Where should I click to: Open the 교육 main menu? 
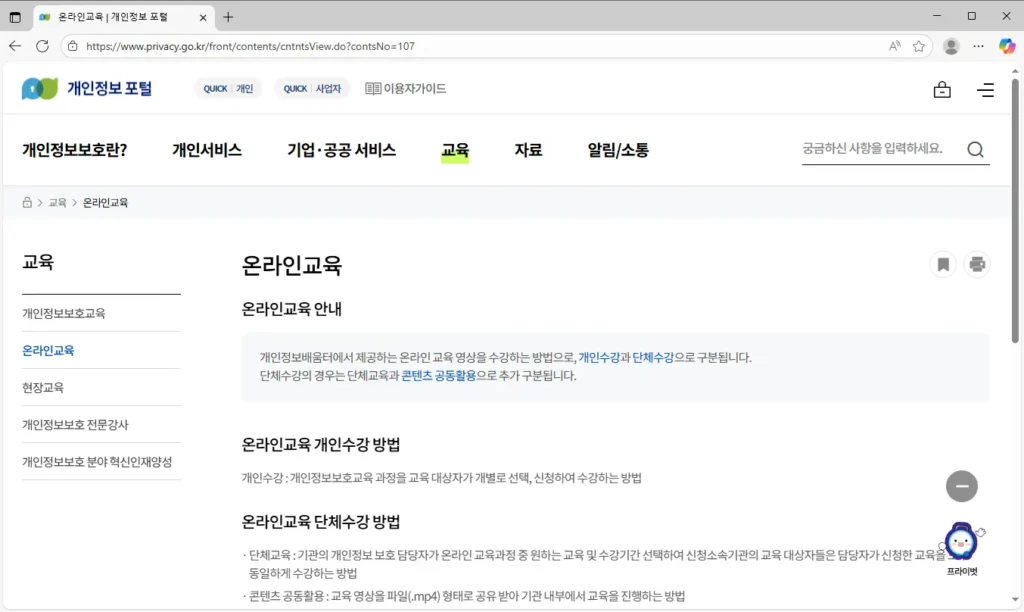click(455, 150)
